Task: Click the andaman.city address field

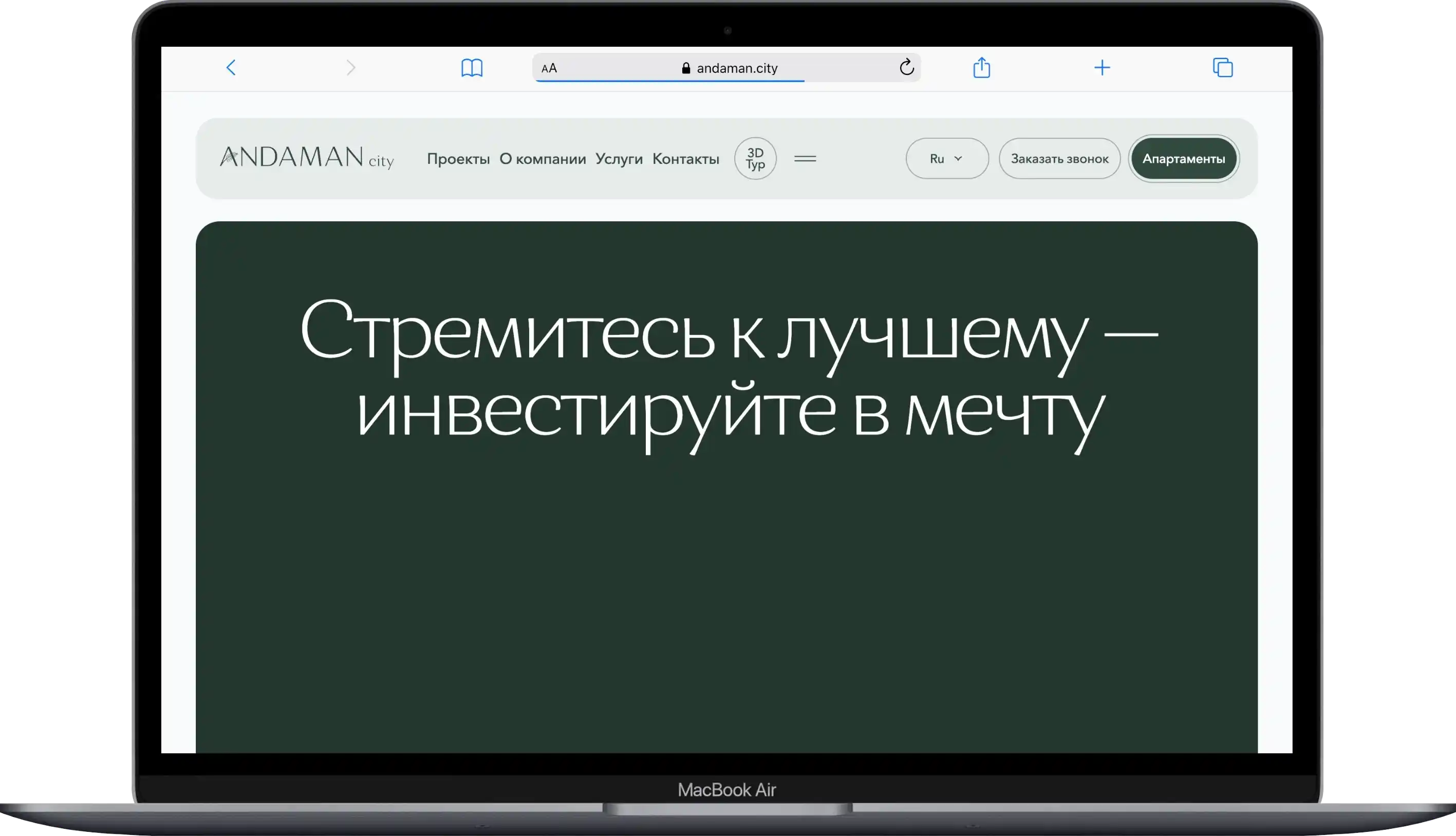Action: click(x=737, y=68)
